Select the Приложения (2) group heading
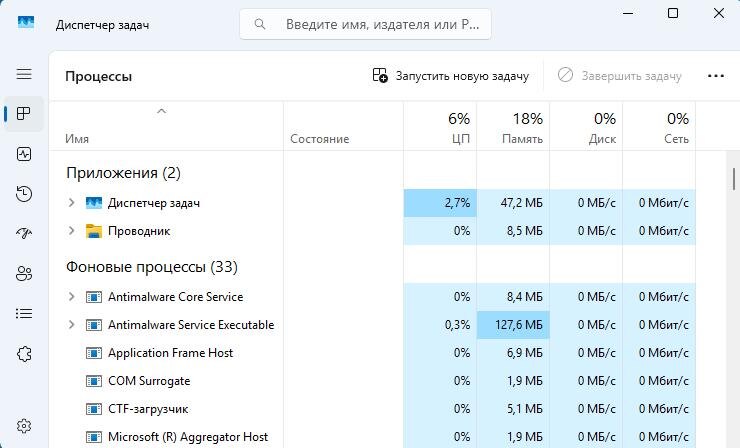 point(123,173)
